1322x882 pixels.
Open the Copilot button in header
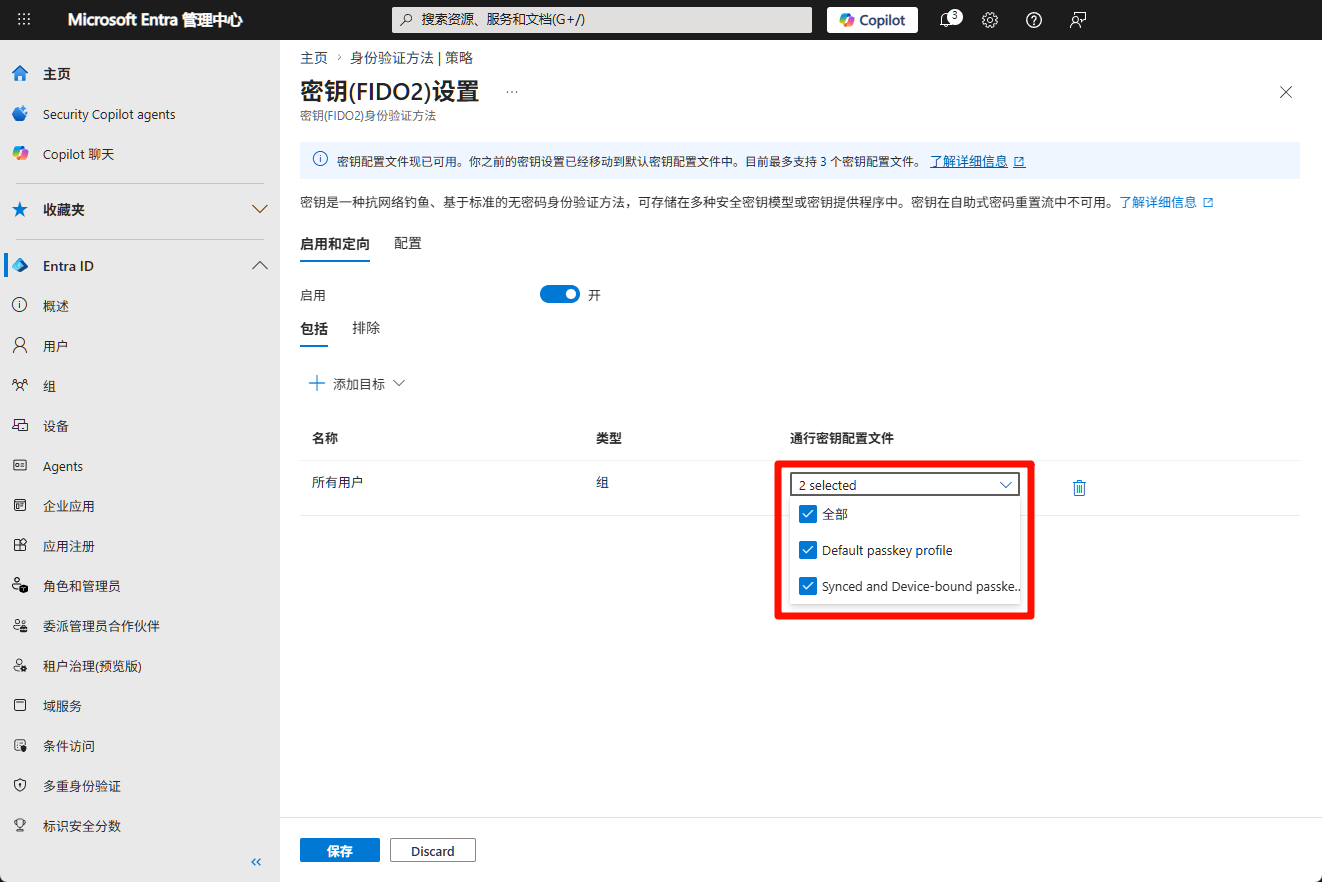pyautogui.click(x=872, y=20)
